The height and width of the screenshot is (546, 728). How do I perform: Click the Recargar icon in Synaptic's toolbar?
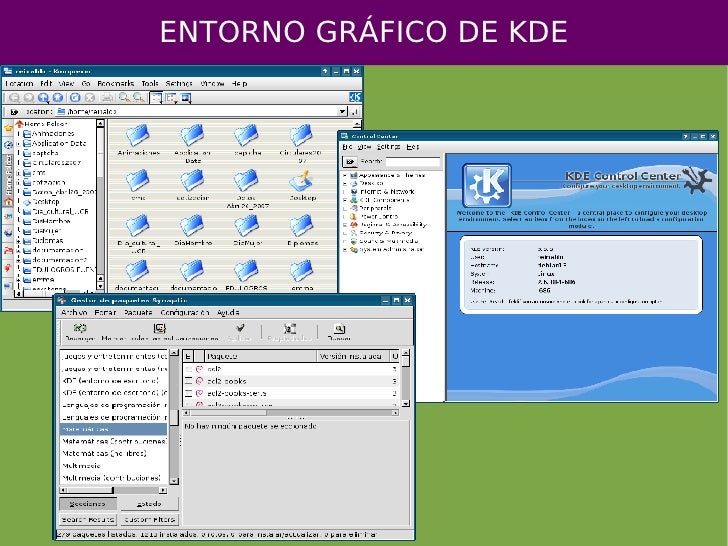(x=80, y=328)
